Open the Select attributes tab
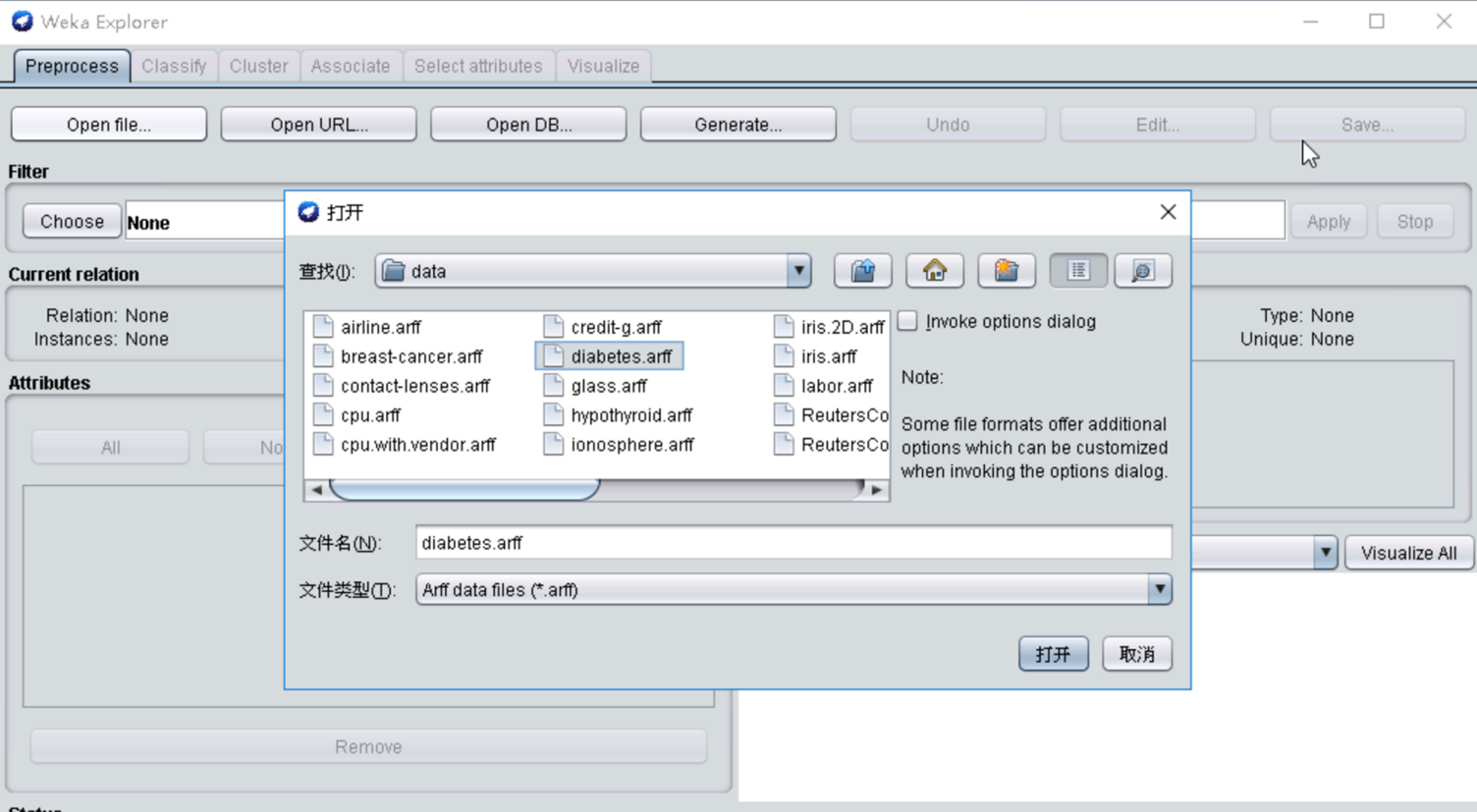This screenshot has height=812, width=1477. pos(477,66)
